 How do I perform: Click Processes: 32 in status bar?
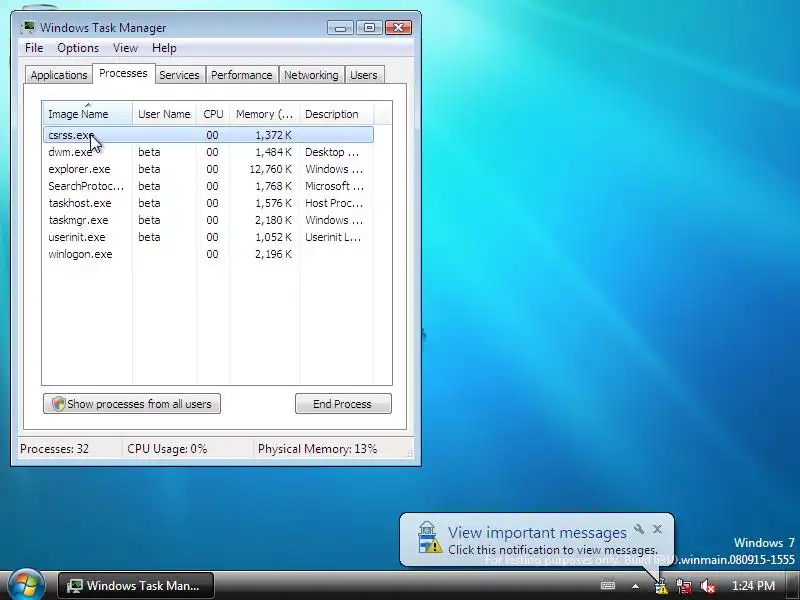point(54,449)
